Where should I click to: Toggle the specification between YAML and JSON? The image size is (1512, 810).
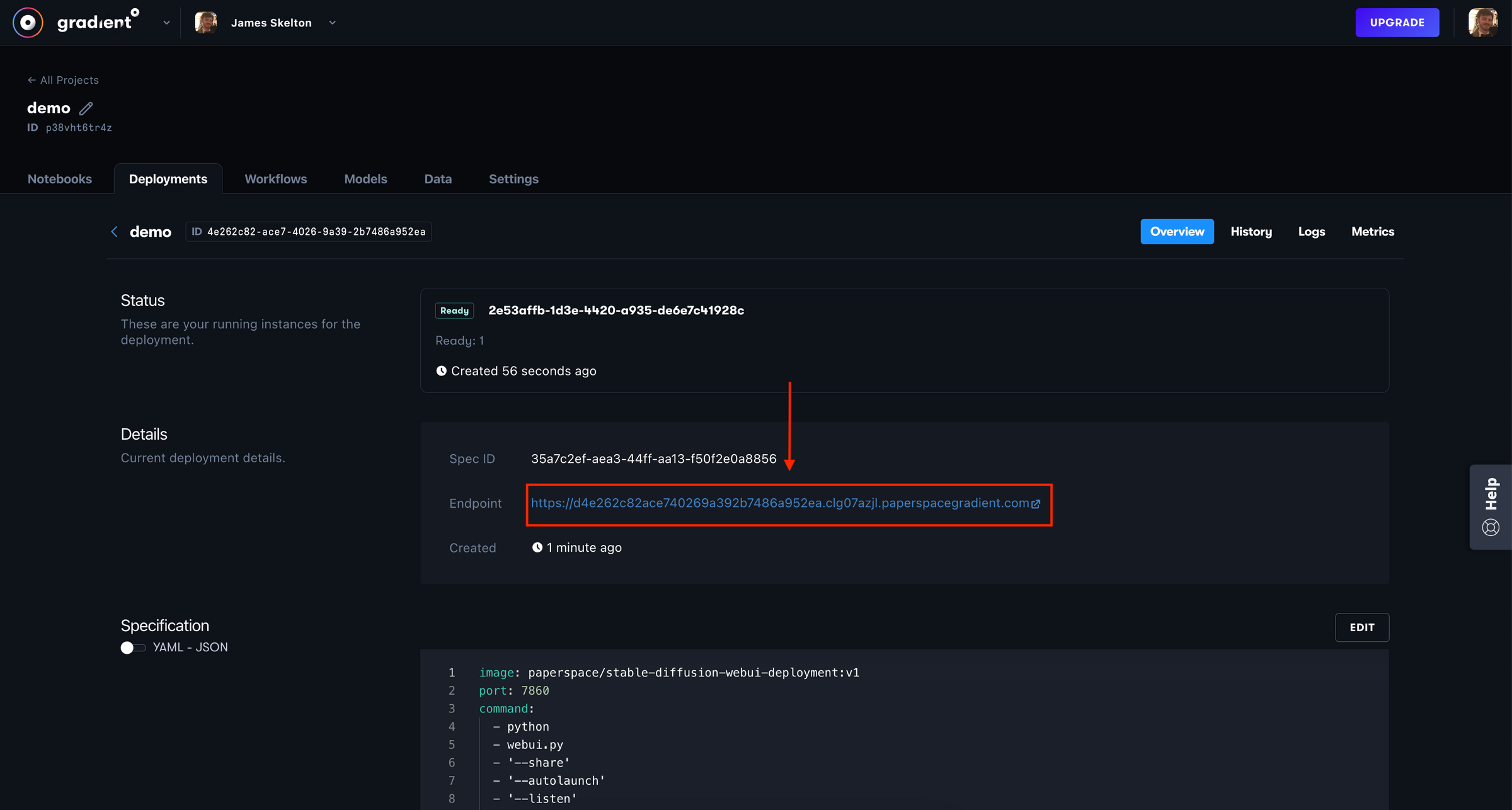click(132, 647)
